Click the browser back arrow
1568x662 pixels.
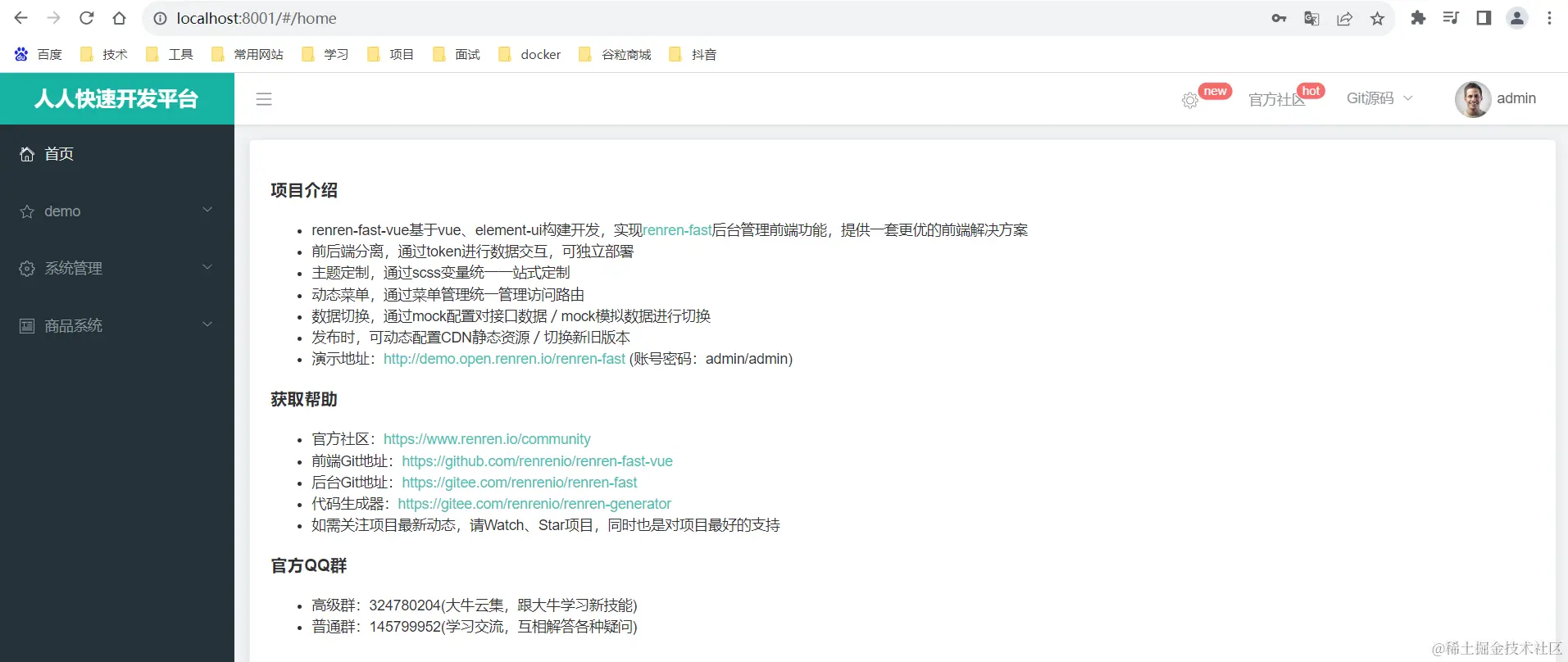click(x=21, y=18)
